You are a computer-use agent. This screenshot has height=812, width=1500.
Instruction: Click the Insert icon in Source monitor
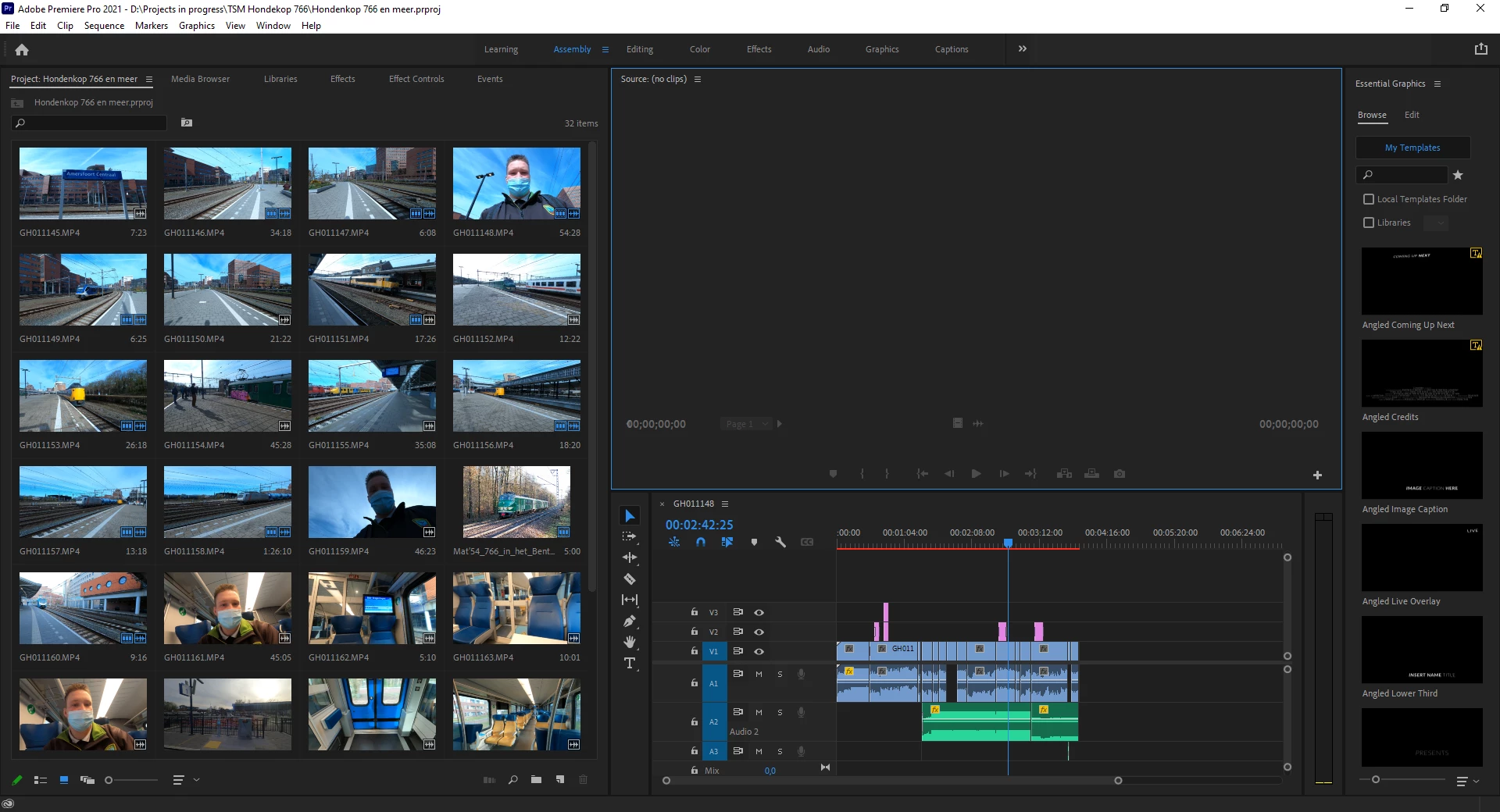pyautogui.click(x=1064, y=474)
